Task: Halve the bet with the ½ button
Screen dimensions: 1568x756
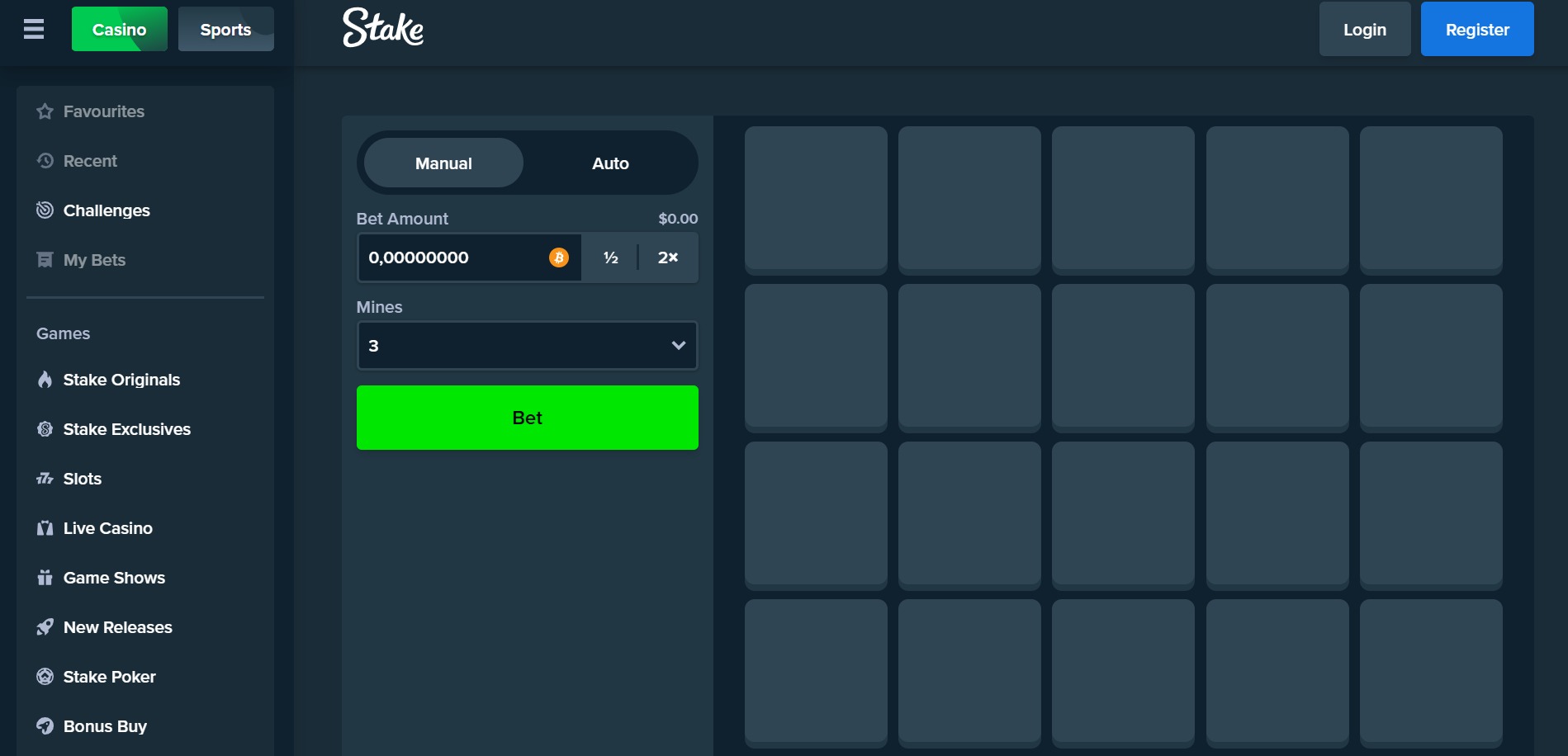Action: (610, 258)
